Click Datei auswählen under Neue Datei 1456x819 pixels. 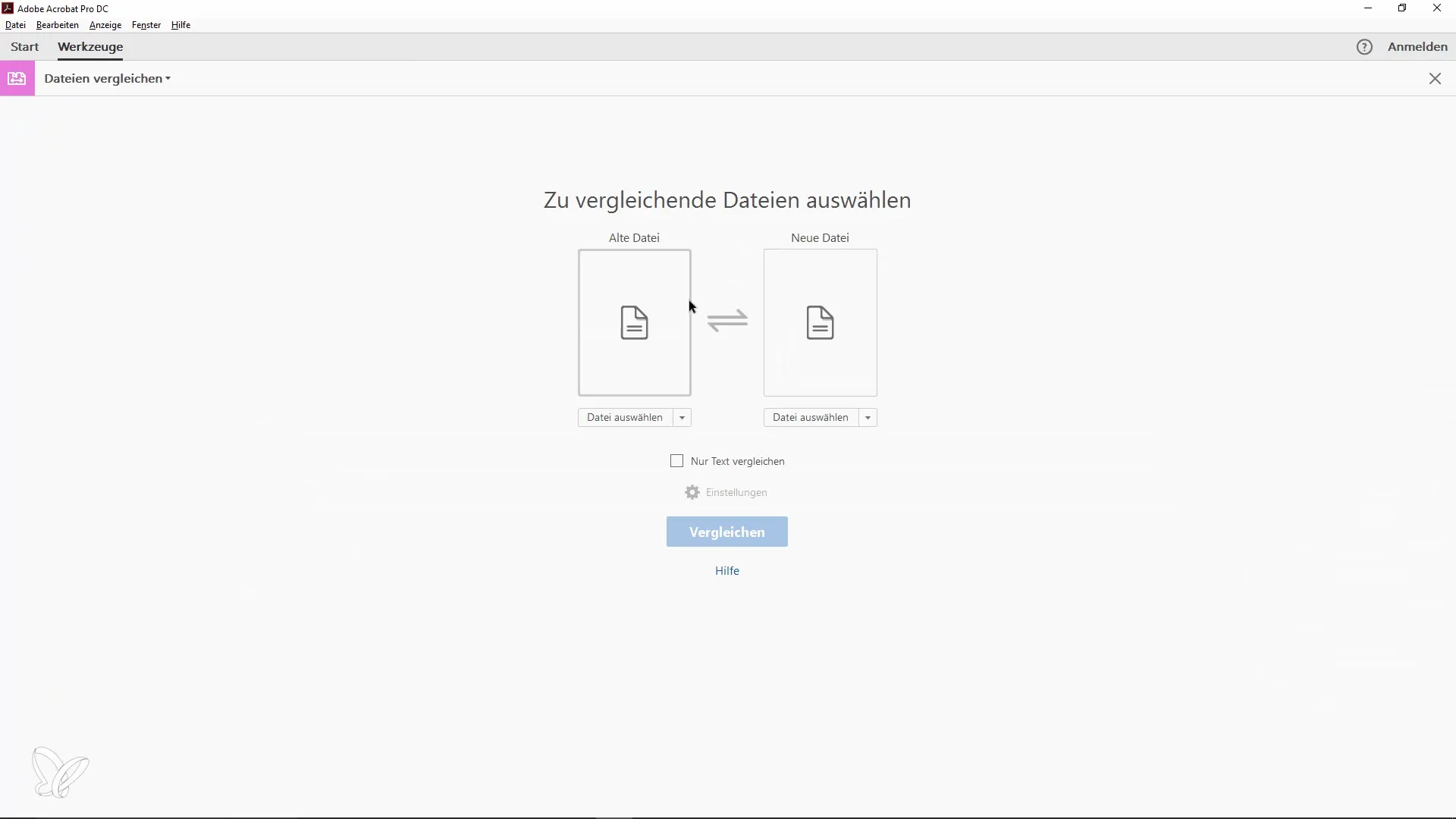tap(811, 418)
